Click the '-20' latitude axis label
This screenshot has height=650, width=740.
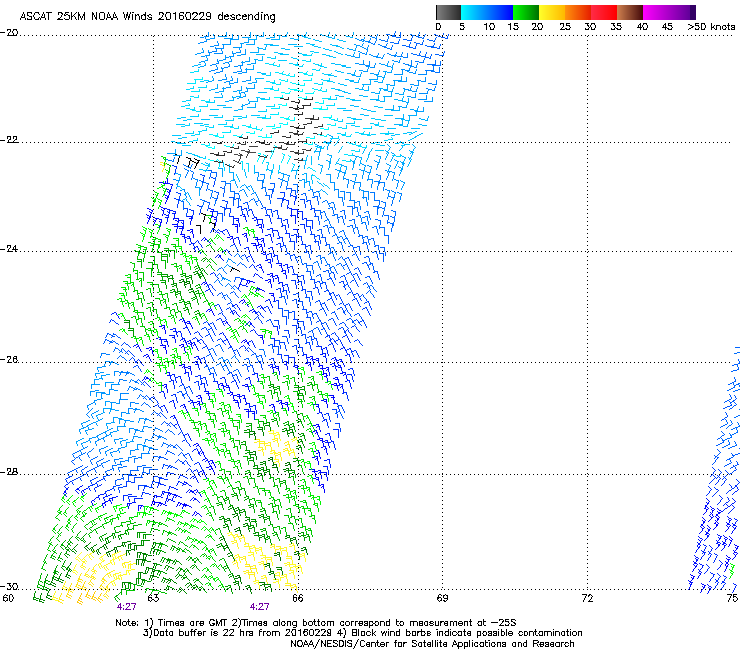click(x=9, y=33)
